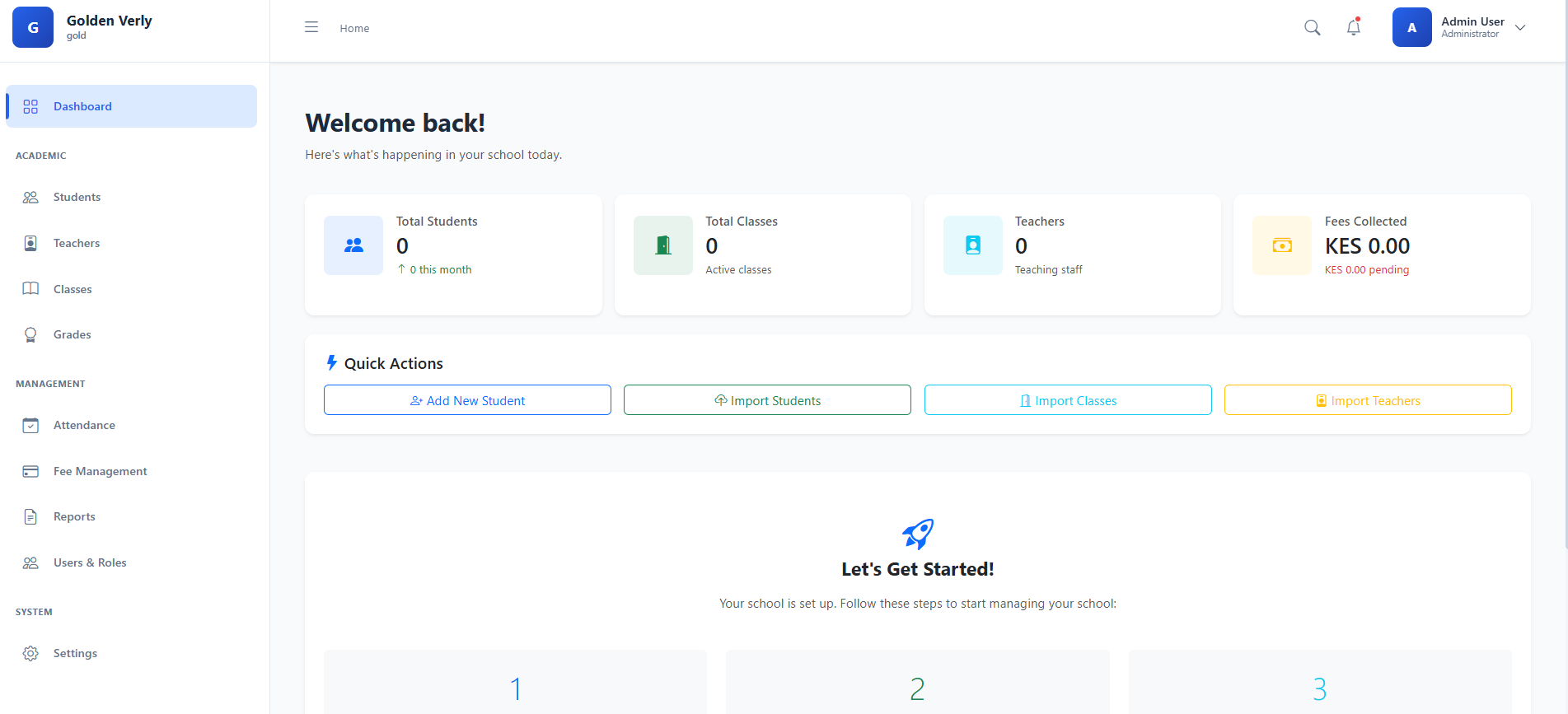Click the Classes book icon in sidebar
Viewport: 1568px width, 714px height.
coord(30,289)
